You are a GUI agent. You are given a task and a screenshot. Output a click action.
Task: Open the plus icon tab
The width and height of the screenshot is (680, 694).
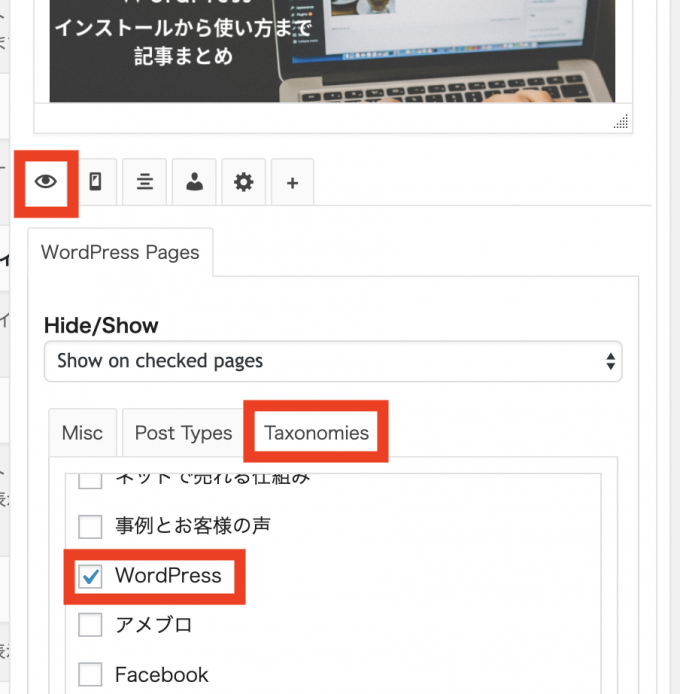pyautogui.click(x=292, y=182)
